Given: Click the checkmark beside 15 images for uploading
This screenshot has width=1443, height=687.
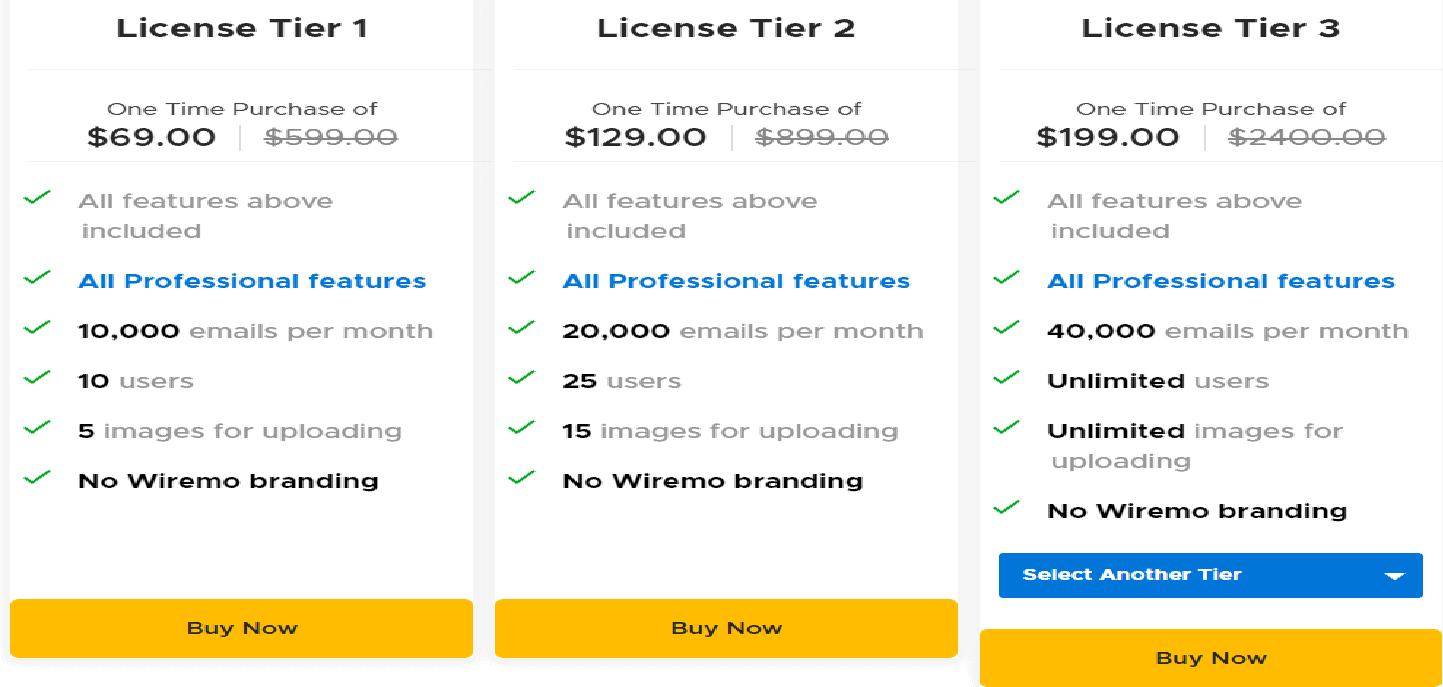Looking at the screenshot, I should click(521, 428).
